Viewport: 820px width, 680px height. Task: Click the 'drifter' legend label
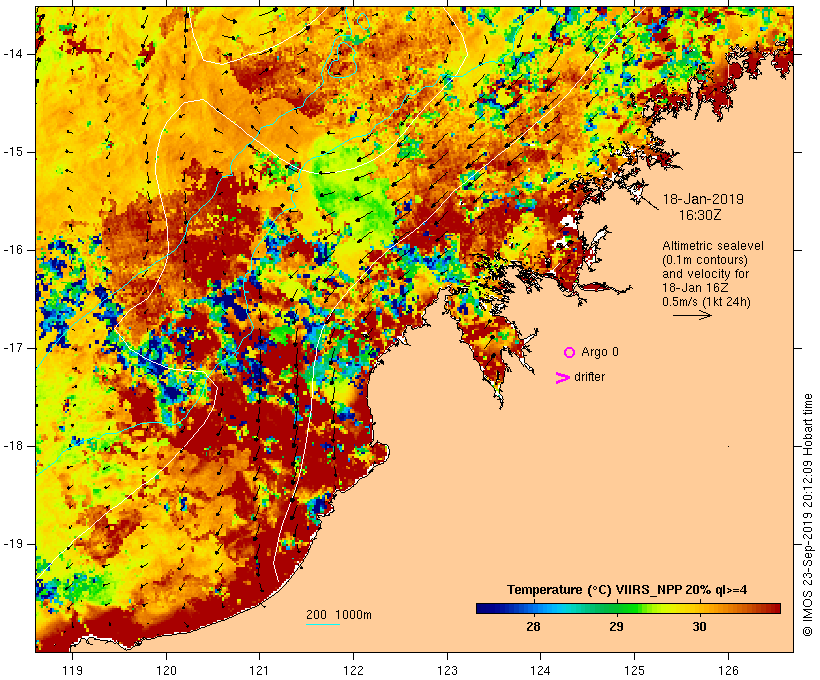pos(589,377)
